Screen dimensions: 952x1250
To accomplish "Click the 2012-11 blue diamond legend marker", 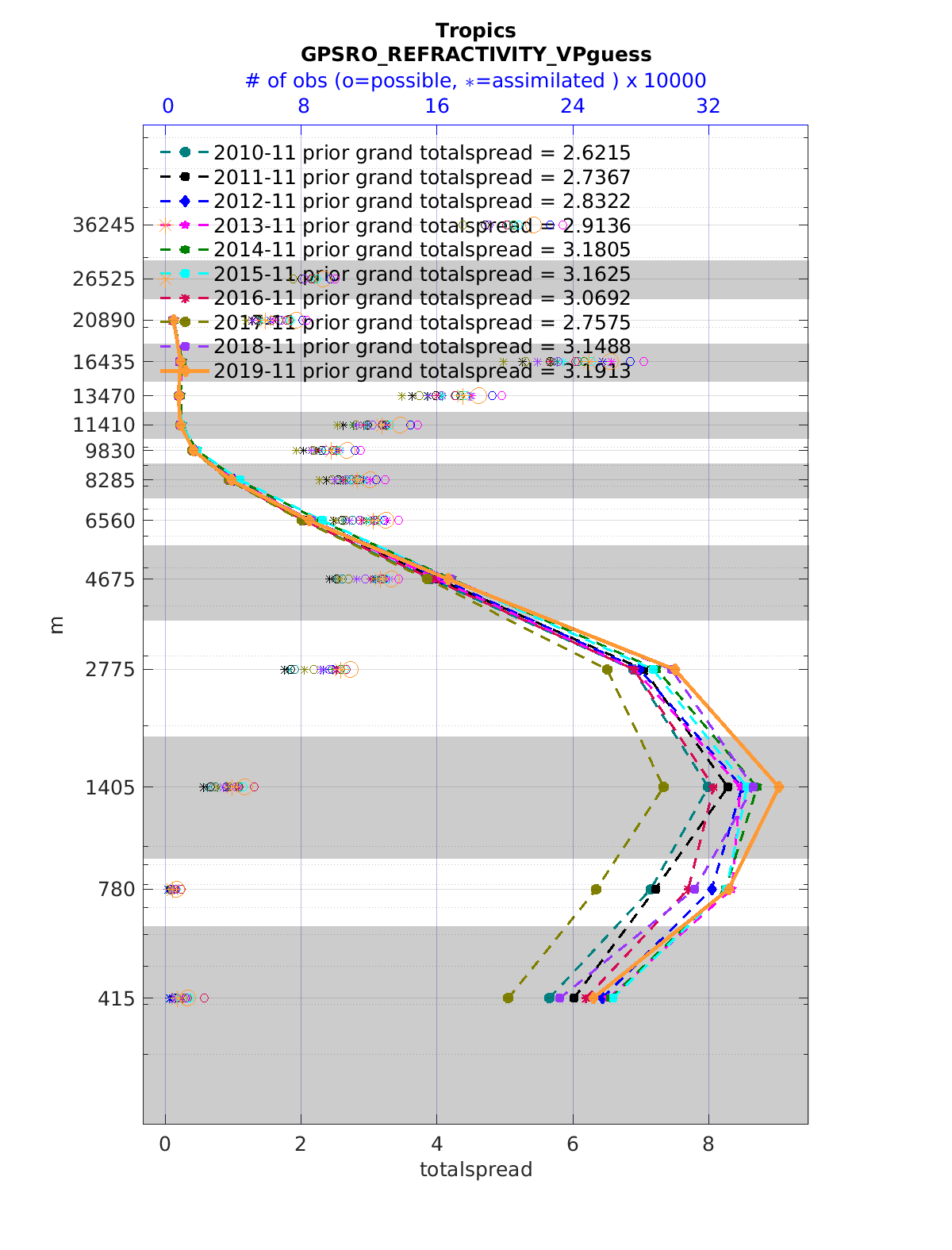I will click(184, 201).
